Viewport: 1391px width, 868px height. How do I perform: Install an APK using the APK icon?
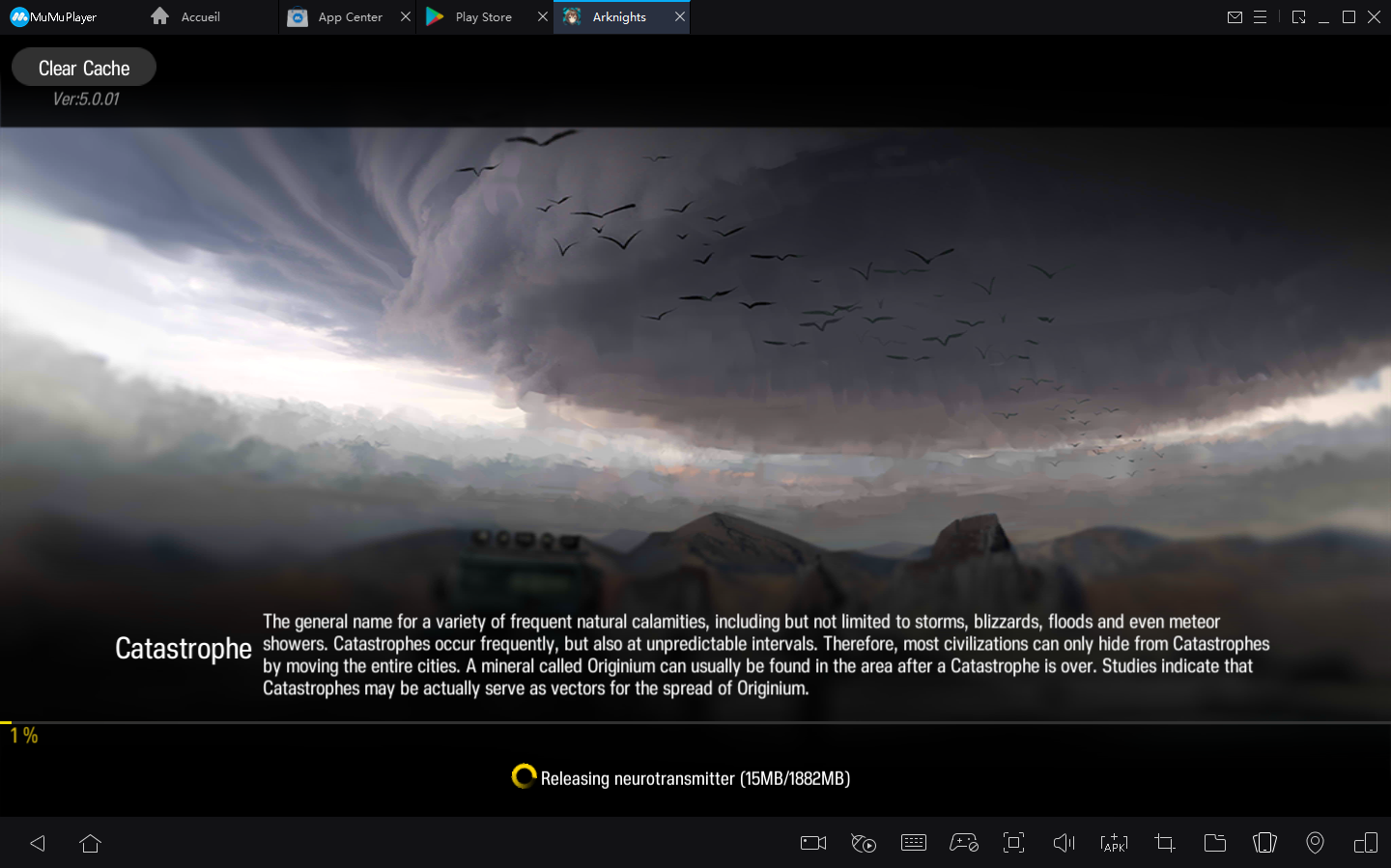pyautogui.click(x=1114, y=843)
